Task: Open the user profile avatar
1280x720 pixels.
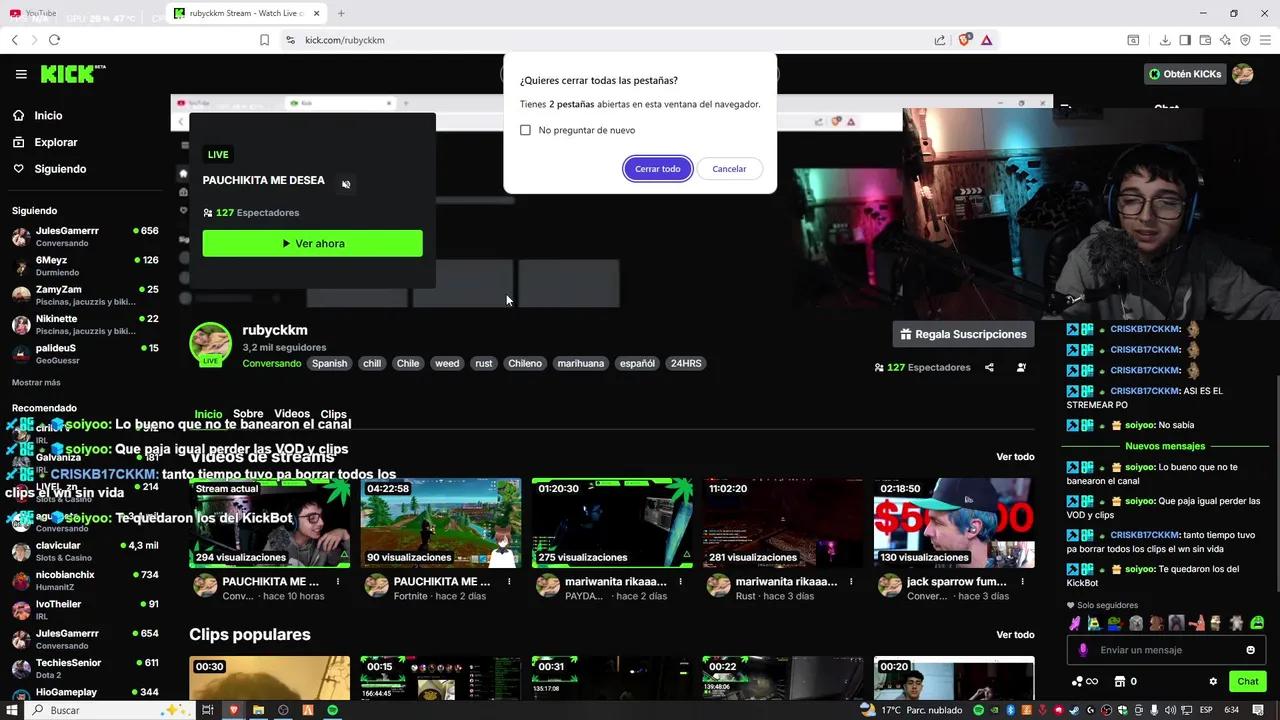Action: pos(1243,74)
